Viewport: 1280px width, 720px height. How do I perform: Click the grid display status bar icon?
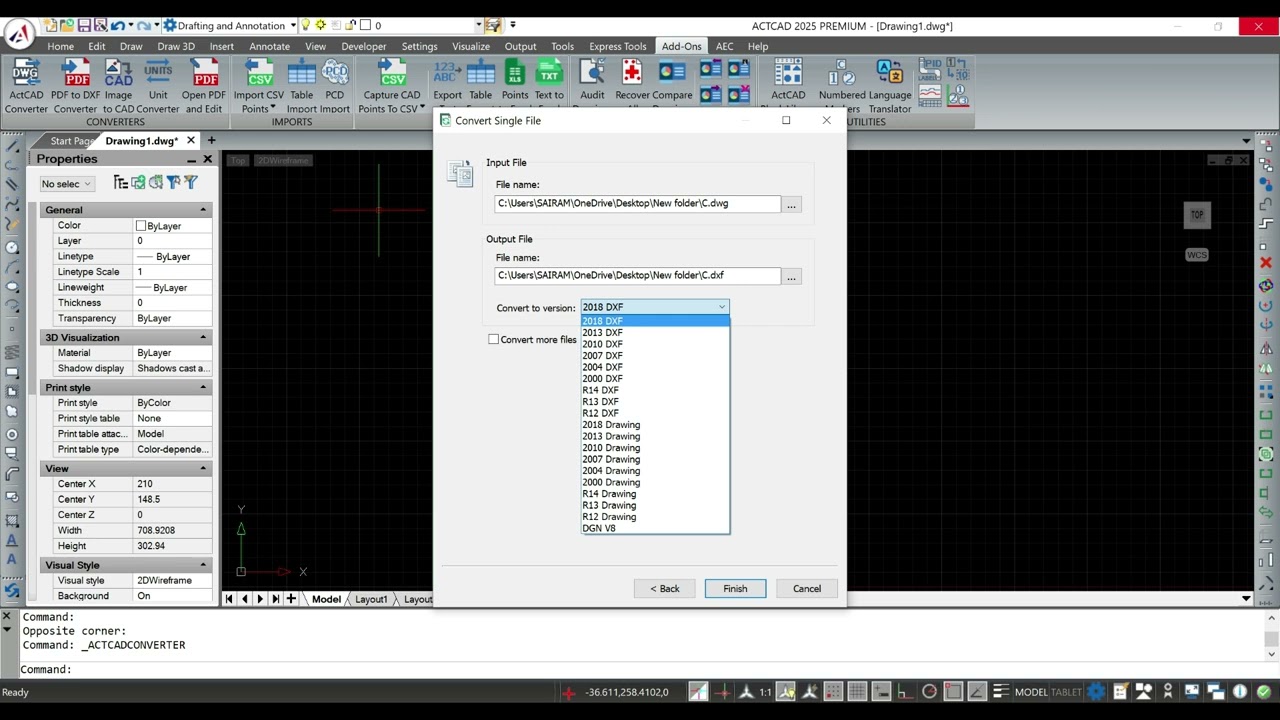(857, 692)
